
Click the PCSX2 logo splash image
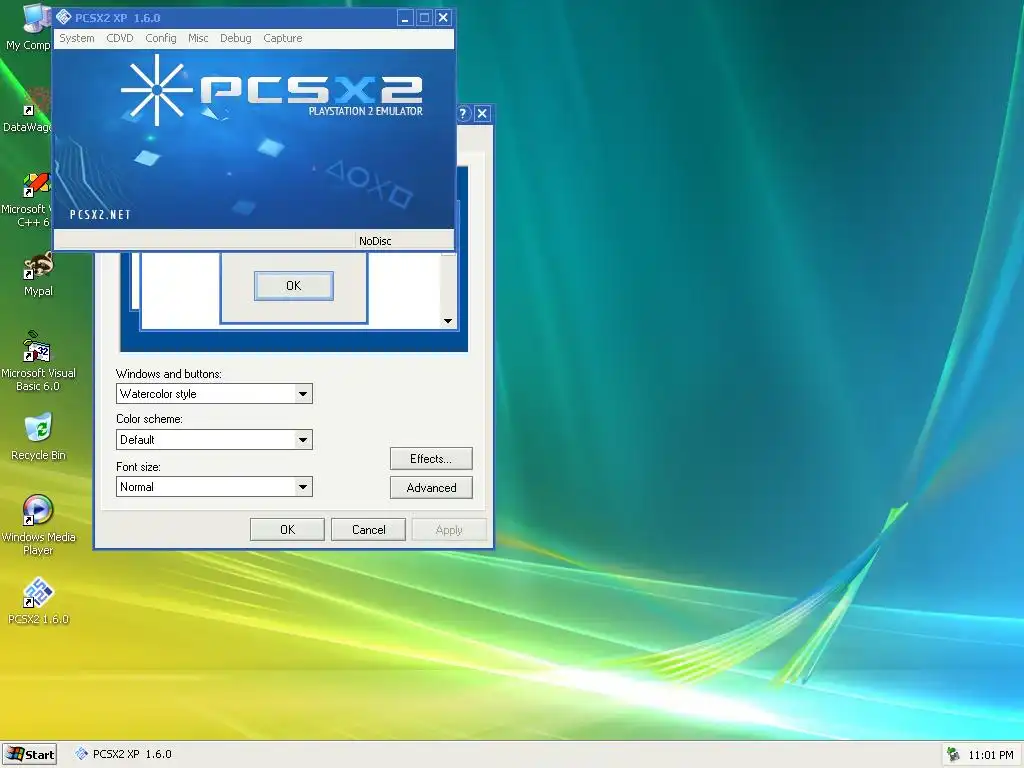[253, 139]
